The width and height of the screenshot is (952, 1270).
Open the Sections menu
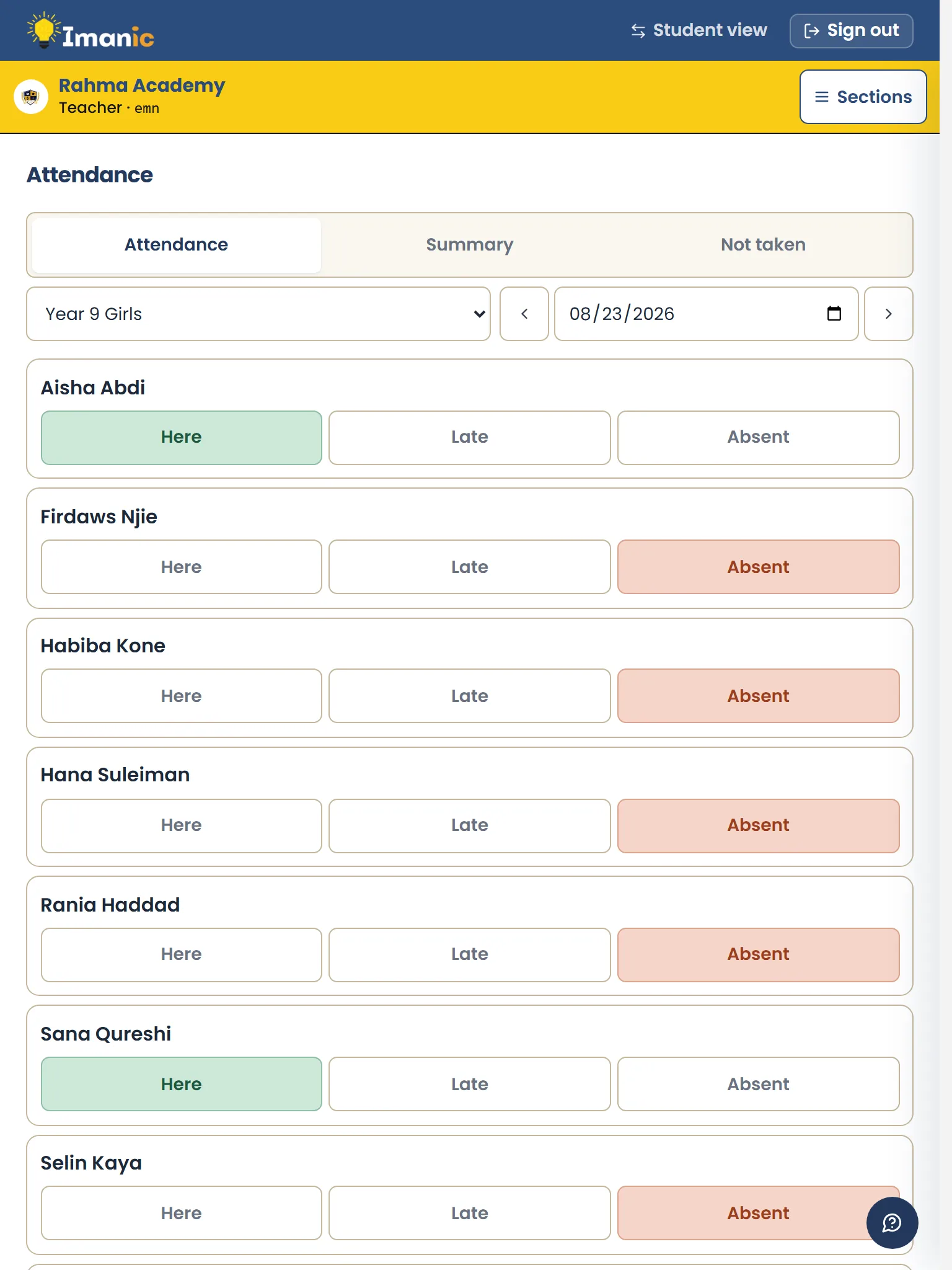coord(863,97)
